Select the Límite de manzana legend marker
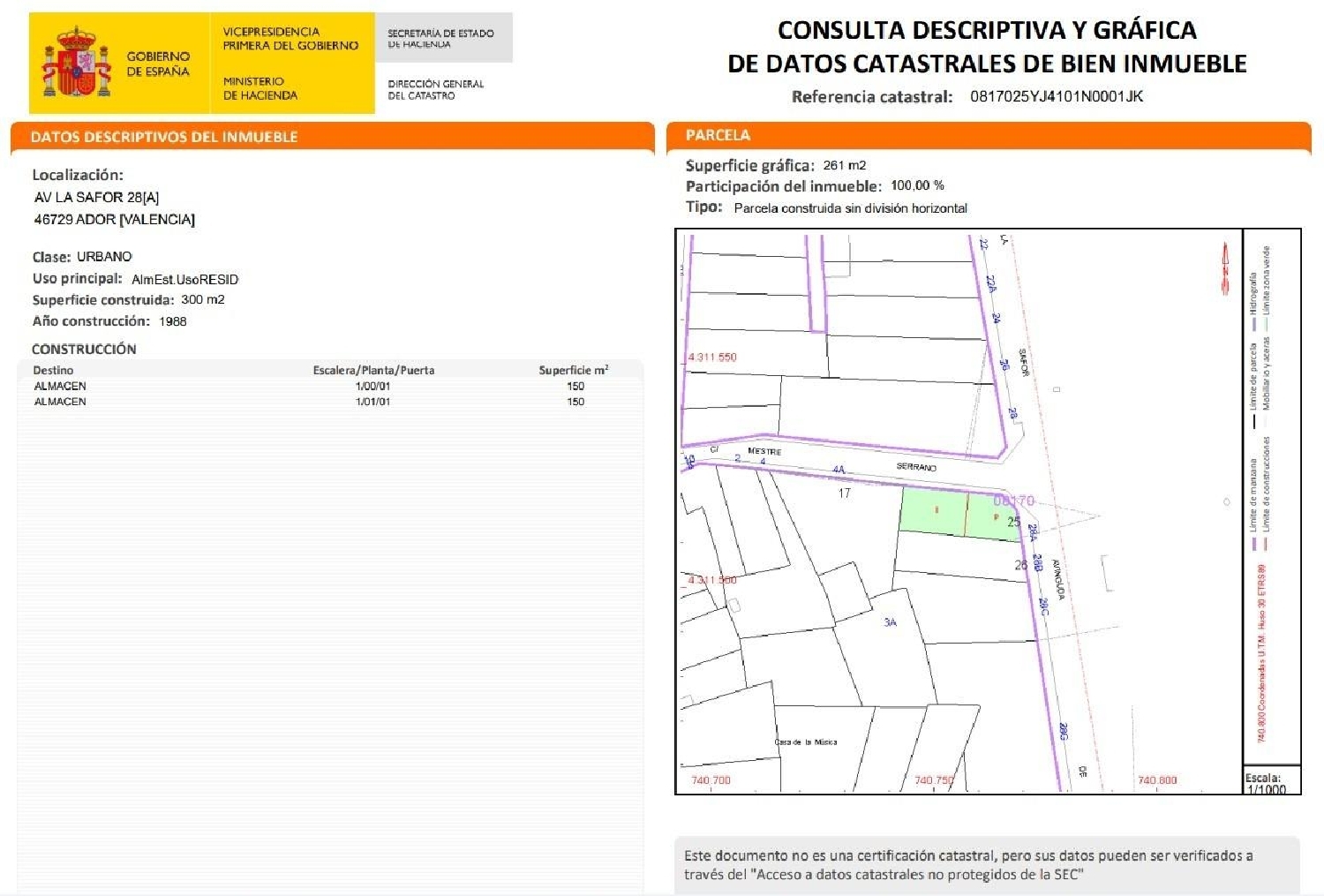Image resolution: width=1324 pixels, height=896 pixels. (1254, 543)
